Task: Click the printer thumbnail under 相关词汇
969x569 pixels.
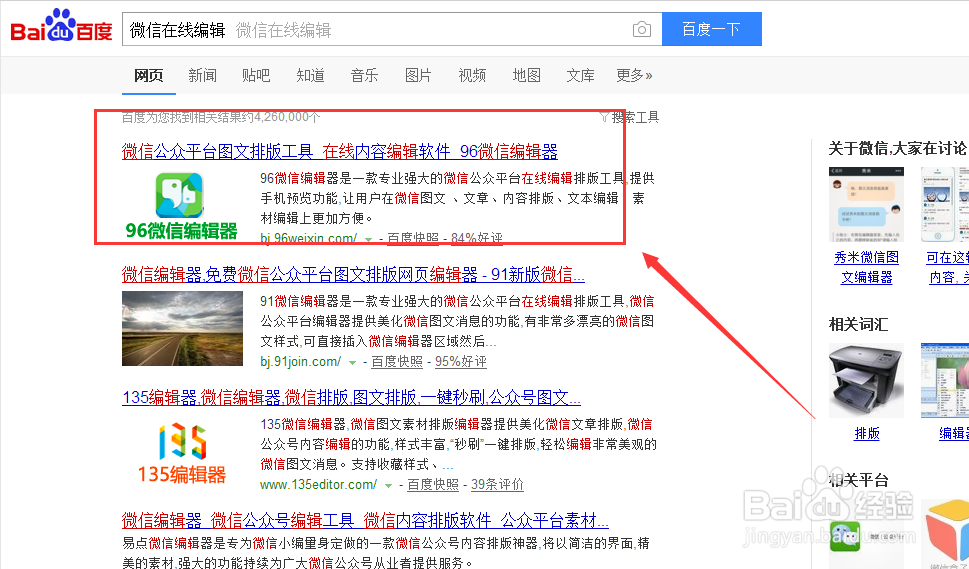Action: 866,381
